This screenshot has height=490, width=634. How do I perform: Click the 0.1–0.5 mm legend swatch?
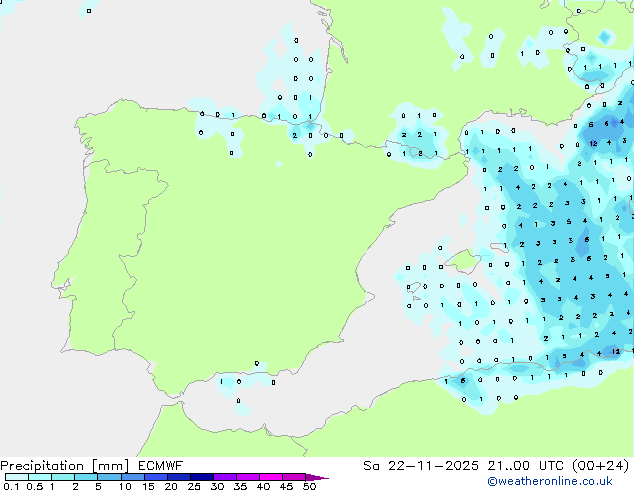tap(17, 477)
